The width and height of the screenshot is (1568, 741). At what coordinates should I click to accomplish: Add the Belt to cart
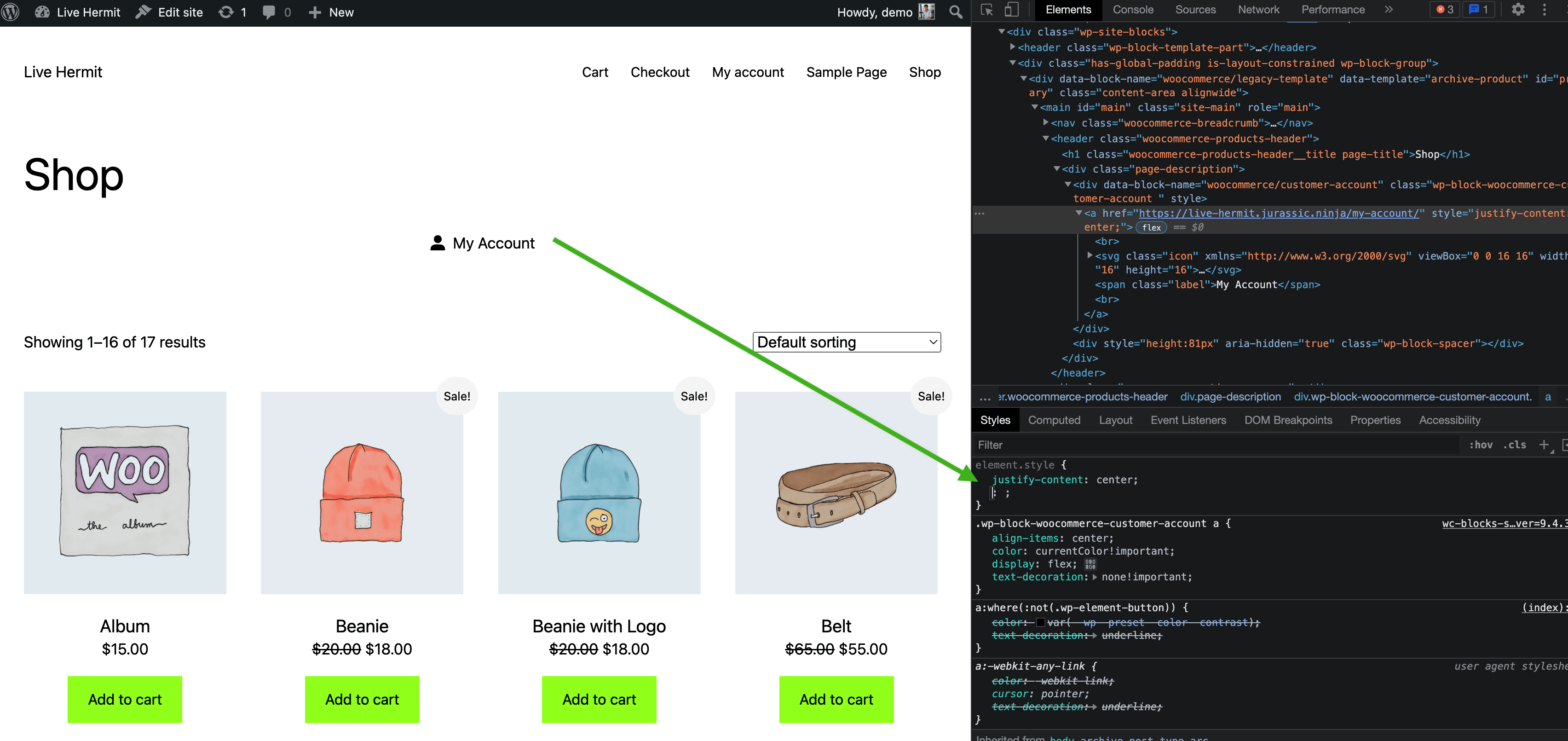[836, 699]
